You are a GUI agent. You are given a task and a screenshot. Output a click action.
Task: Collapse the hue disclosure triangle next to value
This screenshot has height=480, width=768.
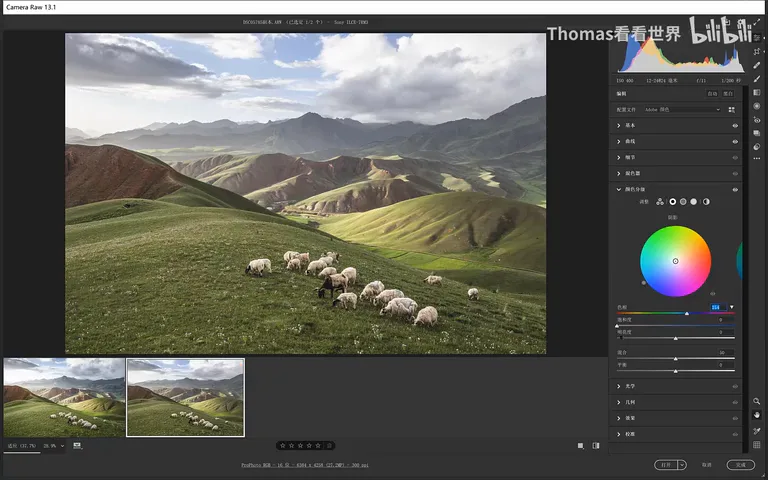click(x=732, y=307)
